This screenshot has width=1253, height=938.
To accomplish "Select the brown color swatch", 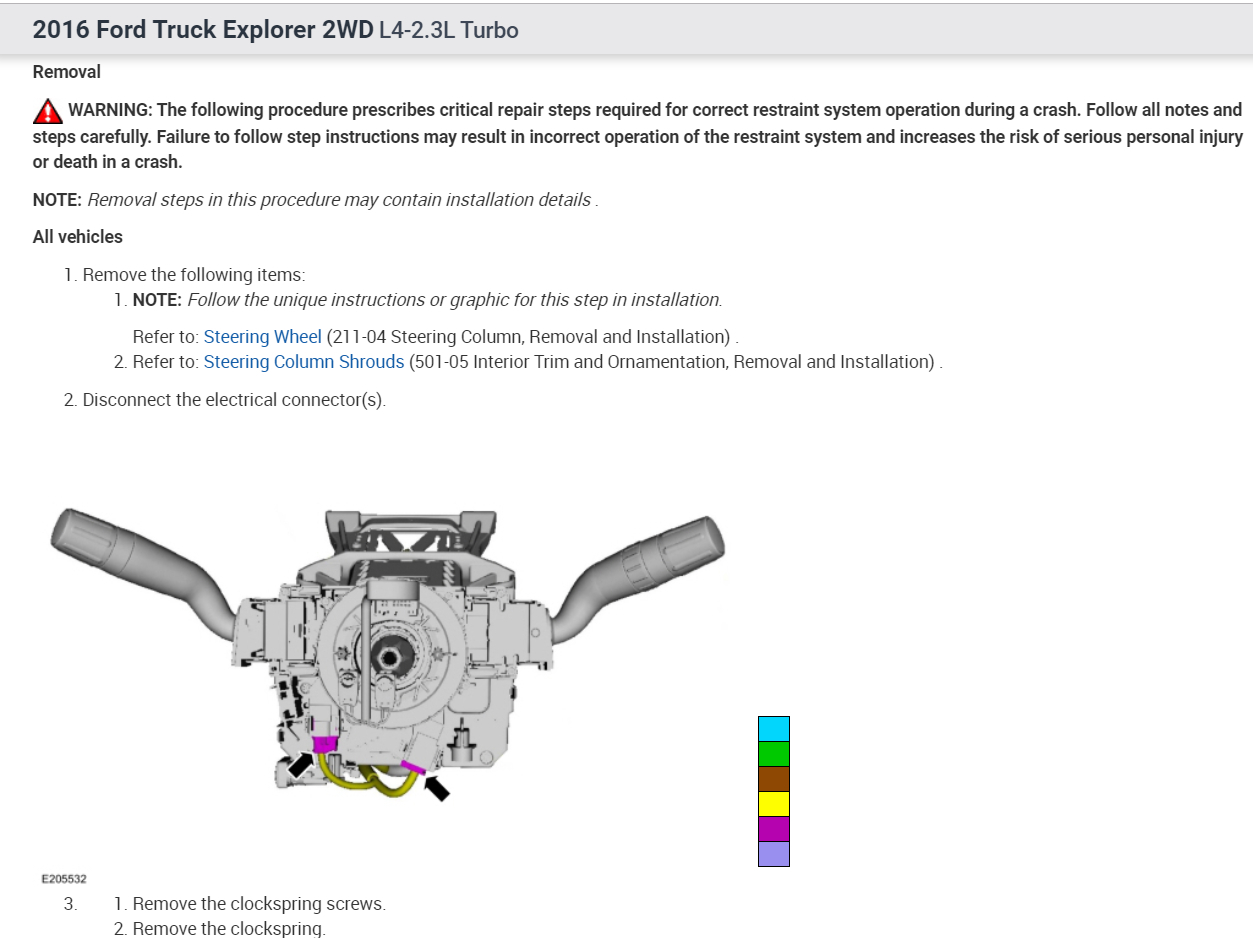I will [774, 779].
